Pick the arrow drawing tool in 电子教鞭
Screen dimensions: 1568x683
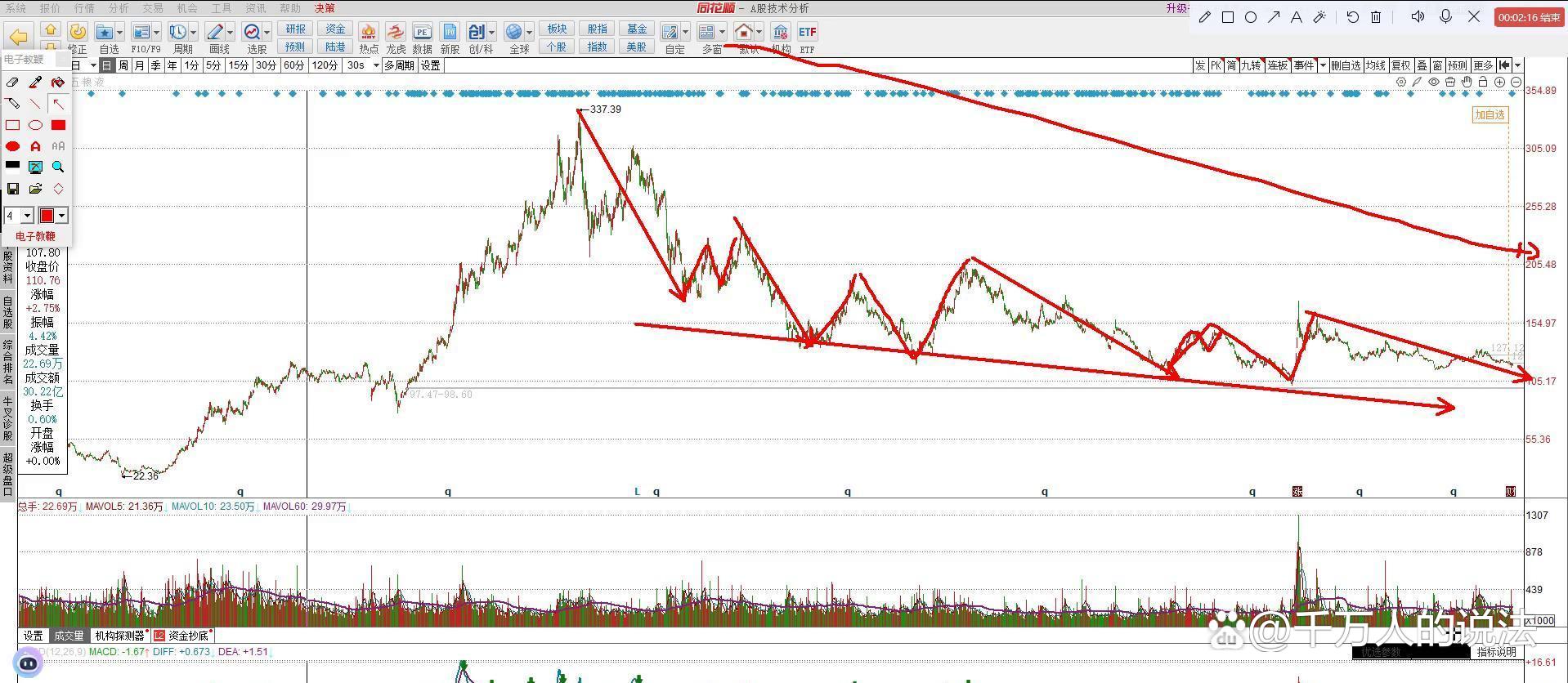pyautogui.click(x=58, y=104)
